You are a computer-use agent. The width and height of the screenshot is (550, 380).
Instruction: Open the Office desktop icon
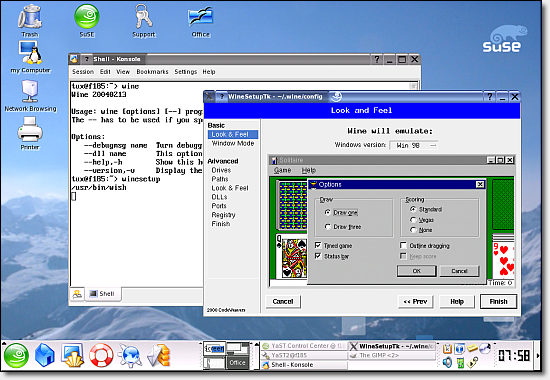[201, 21]
